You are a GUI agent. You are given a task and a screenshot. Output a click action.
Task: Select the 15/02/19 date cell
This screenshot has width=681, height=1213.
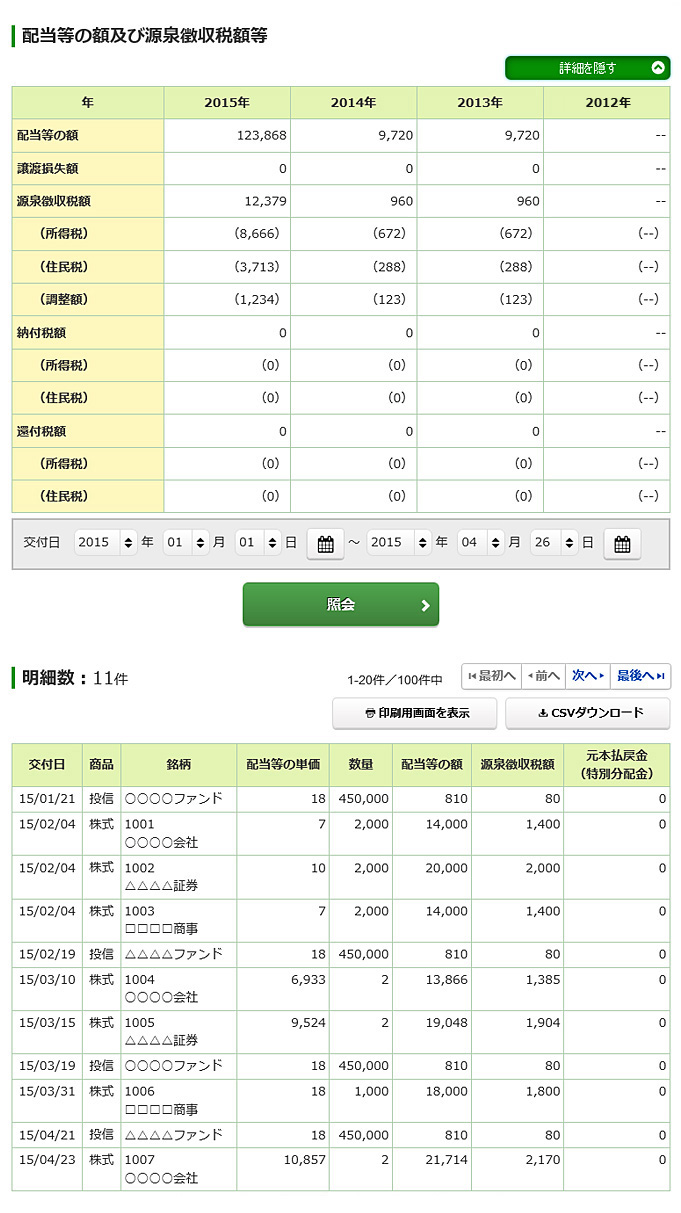click(47, 954)
